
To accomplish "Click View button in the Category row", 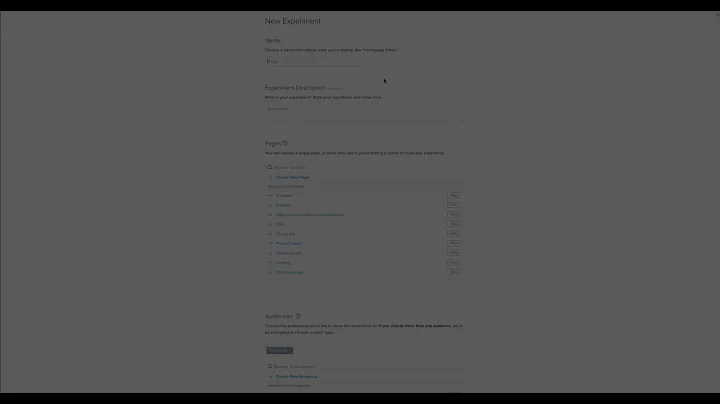I will pos(453,195).
